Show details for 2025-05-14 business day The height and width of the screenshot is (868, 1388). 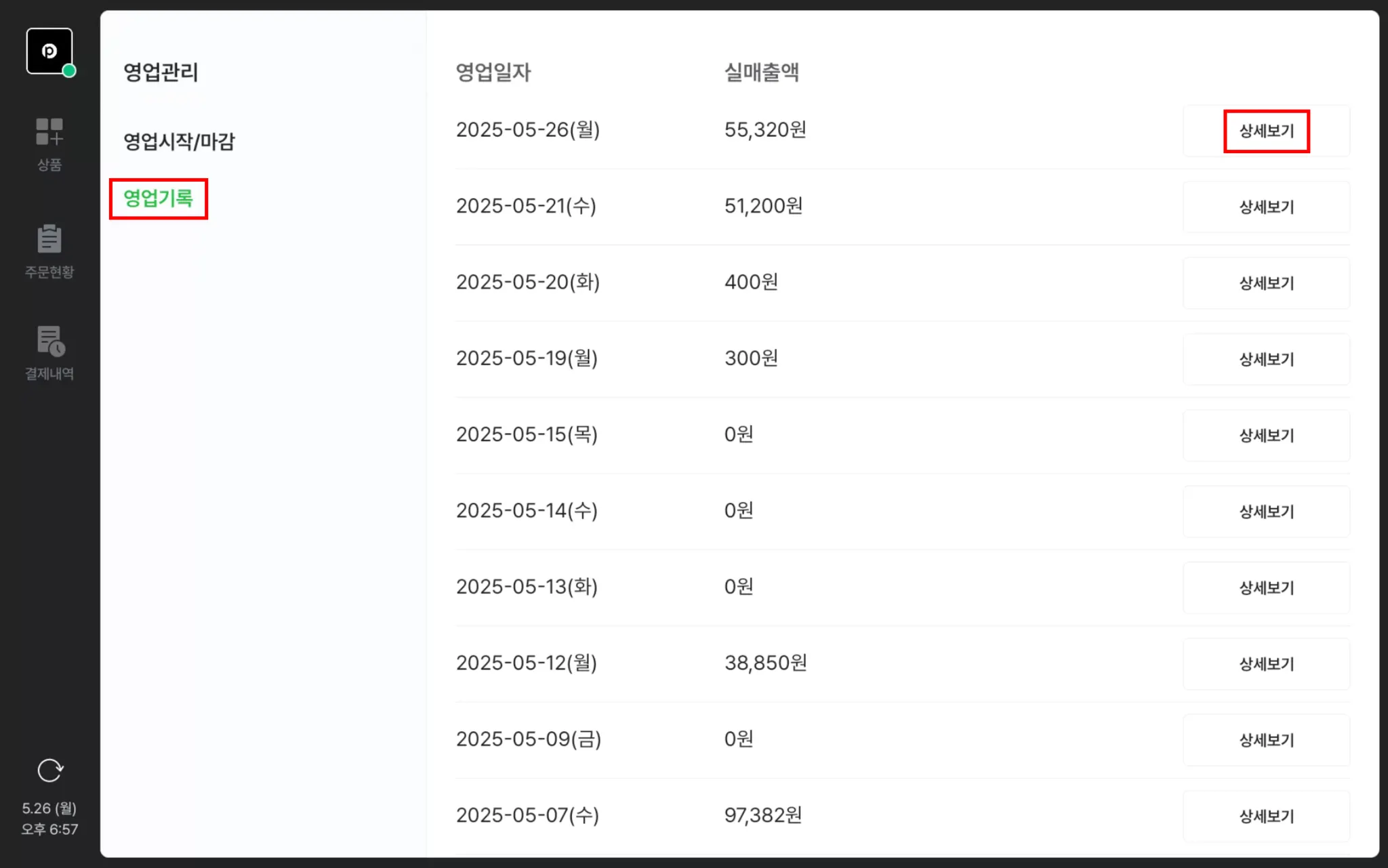coord(1266,512)
